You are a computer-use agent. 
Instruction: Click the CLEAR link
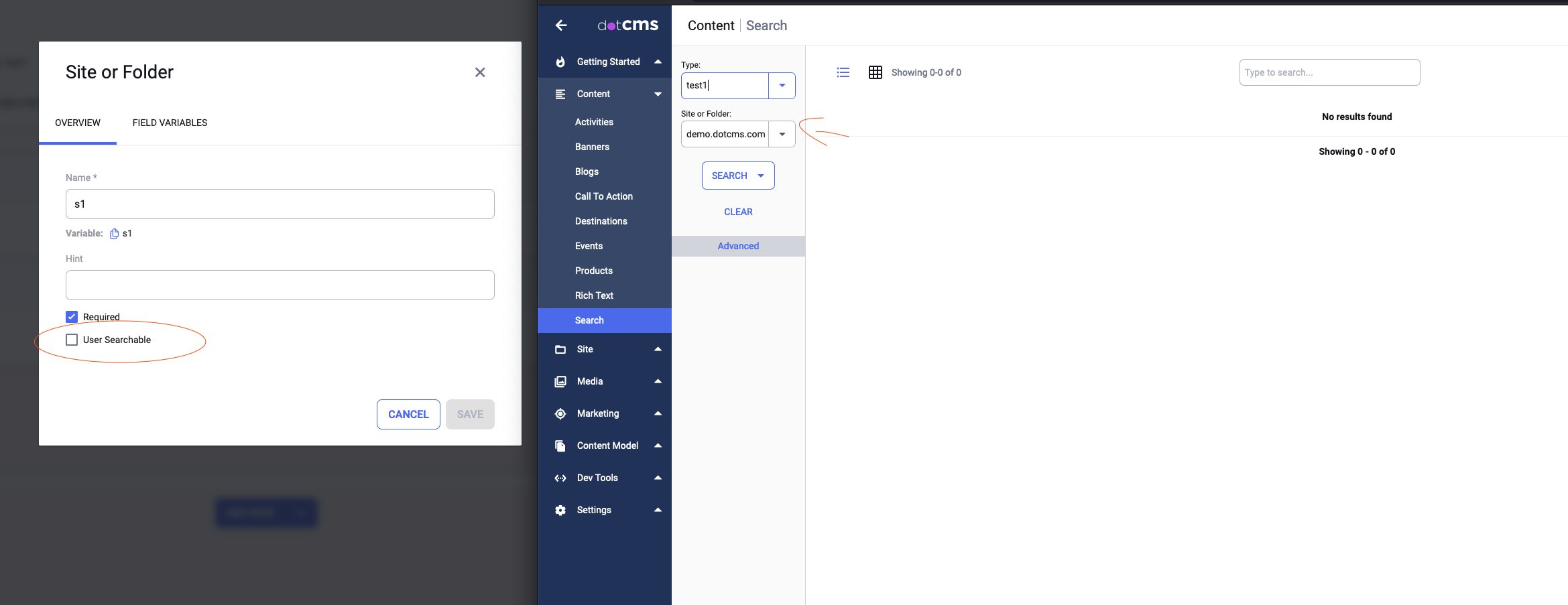coord(738,212)
